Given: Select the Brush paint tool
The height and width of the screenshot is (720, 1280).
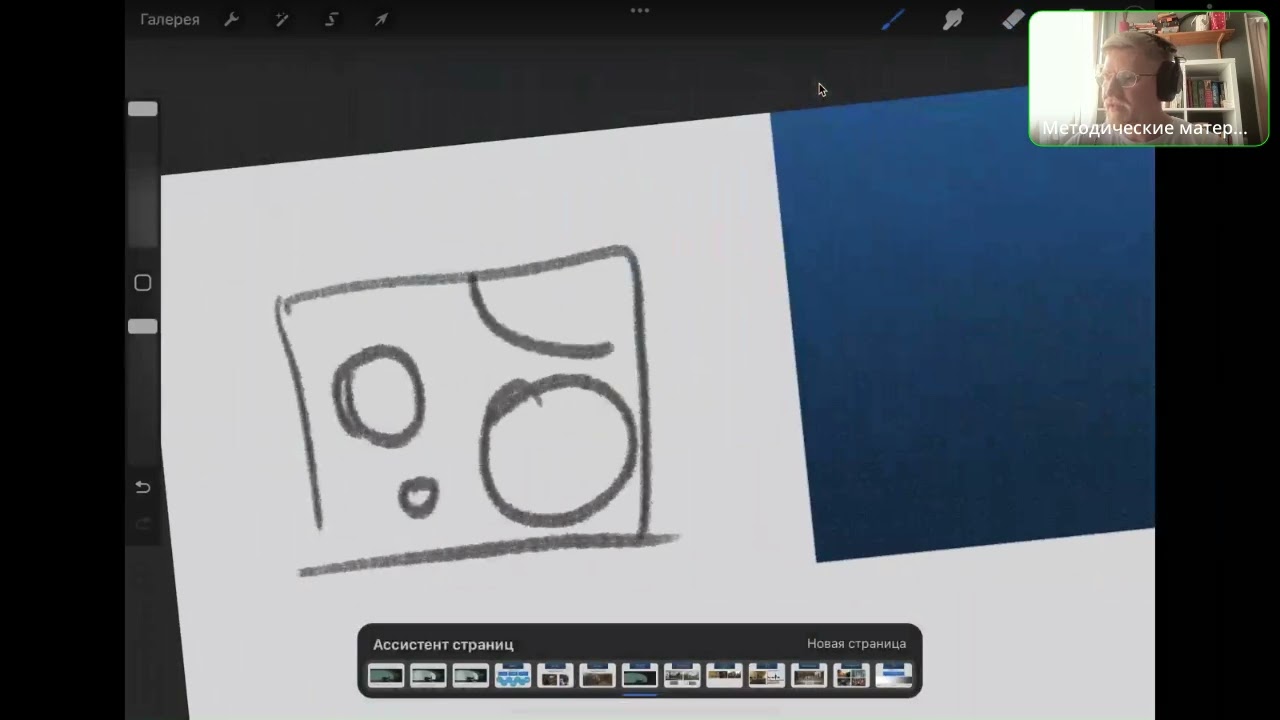Looking at the screenshot, I should tap(892, 19).
